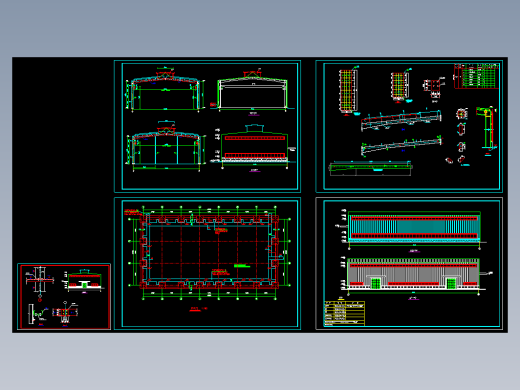Click the red drawing title under floor plan
520x390 pixels.
coord(199,309)
